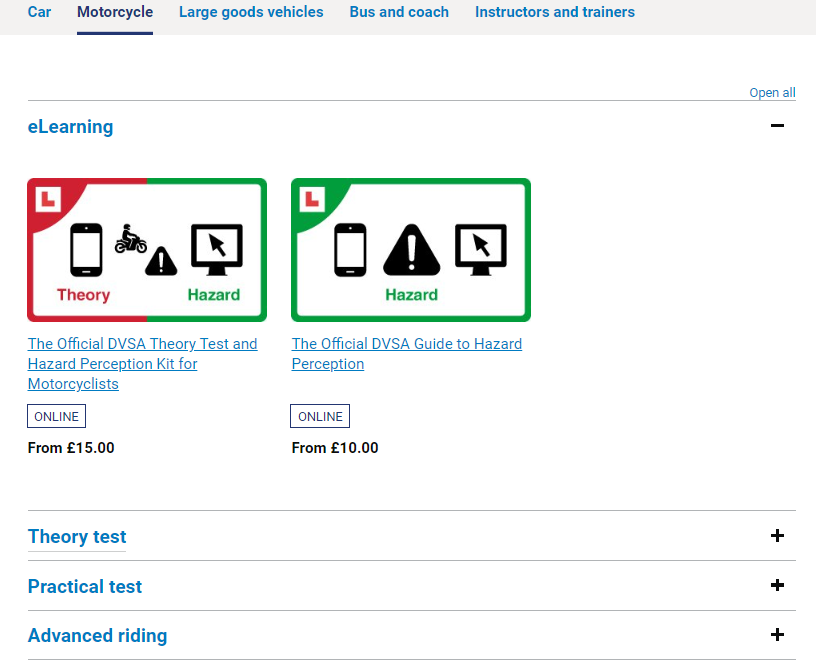Click the green Hazard label on the Theory kit card

tap(214, 295)
